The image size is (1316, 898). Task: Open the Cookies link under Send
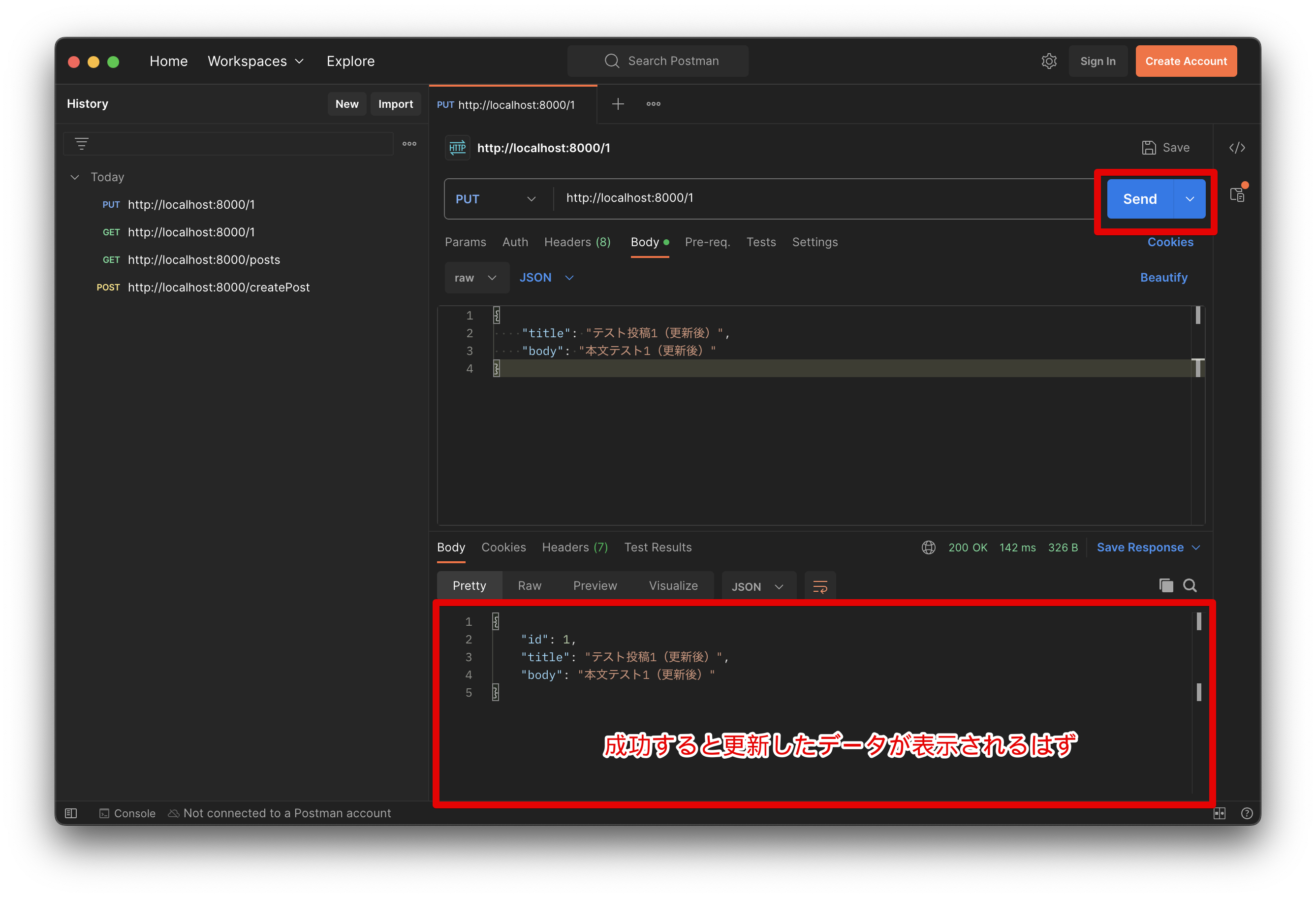pyautogui.click(x=1170, y=242)
